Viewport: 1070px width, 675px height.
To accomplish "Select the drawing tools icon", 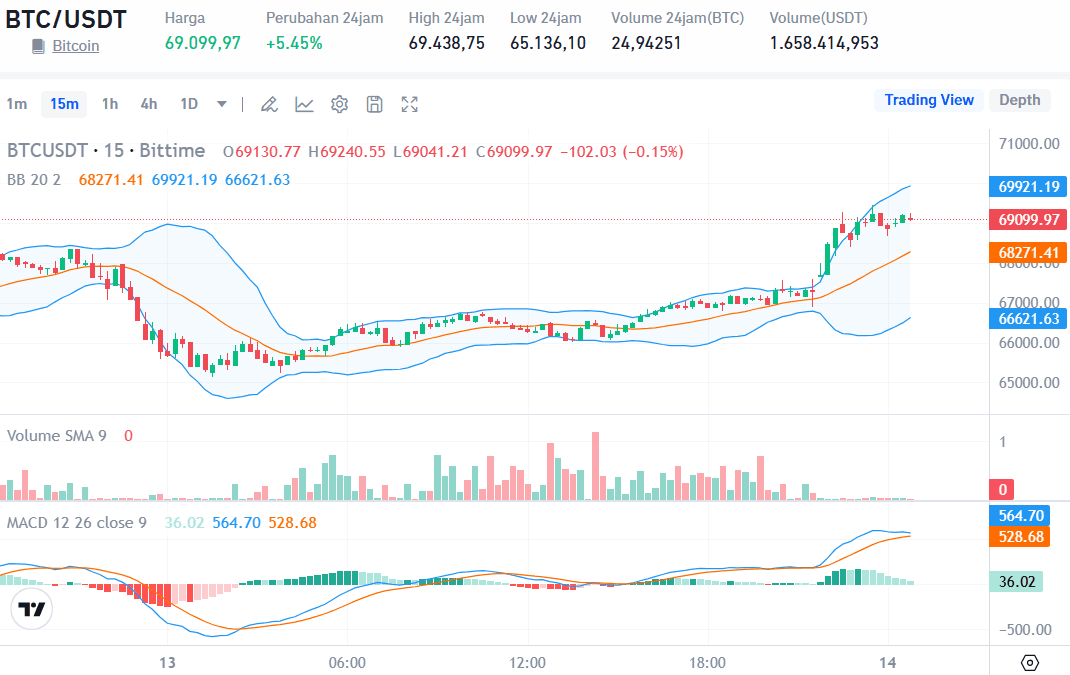I will coord(268,103).
